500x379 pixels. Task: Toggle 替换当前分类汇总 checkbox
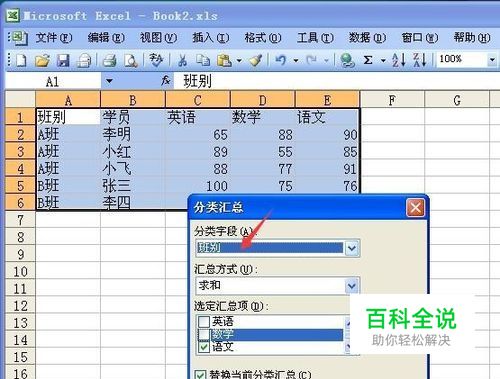tap(200, 375)
